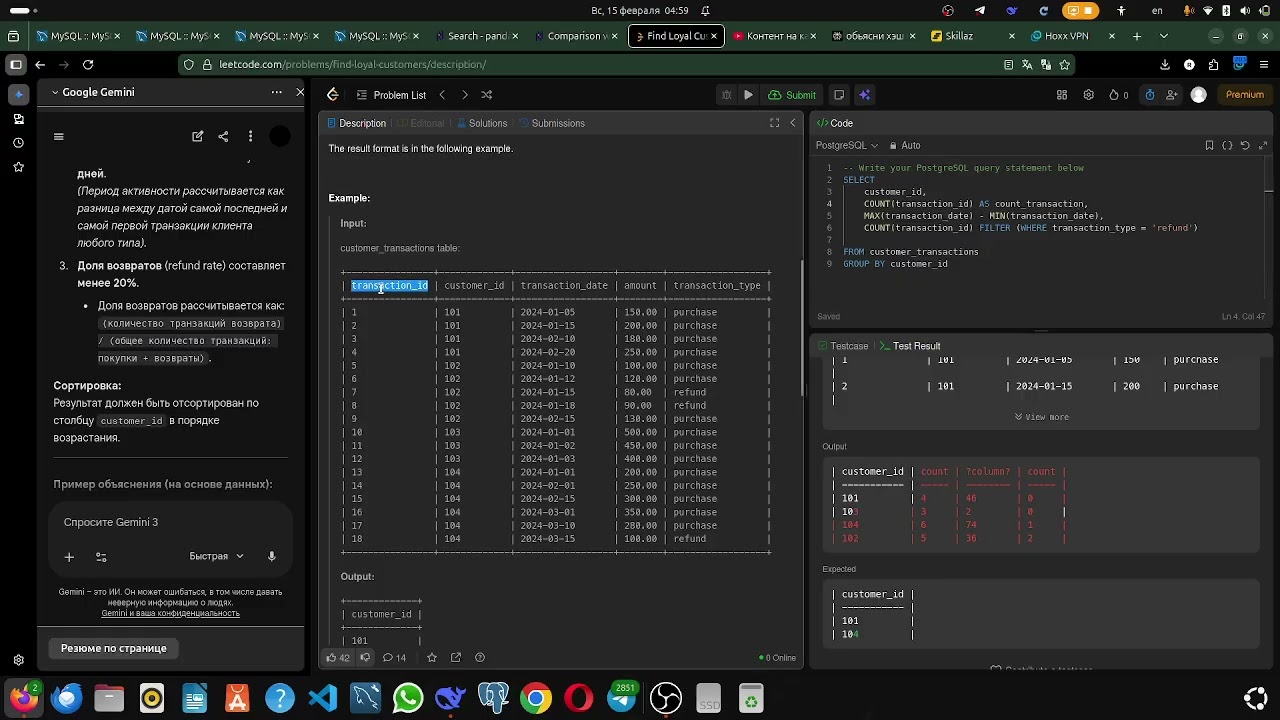Screen dimensions: 1280x720
Task: Bookmark this page star in address bar
Action: pos(1064,64)
